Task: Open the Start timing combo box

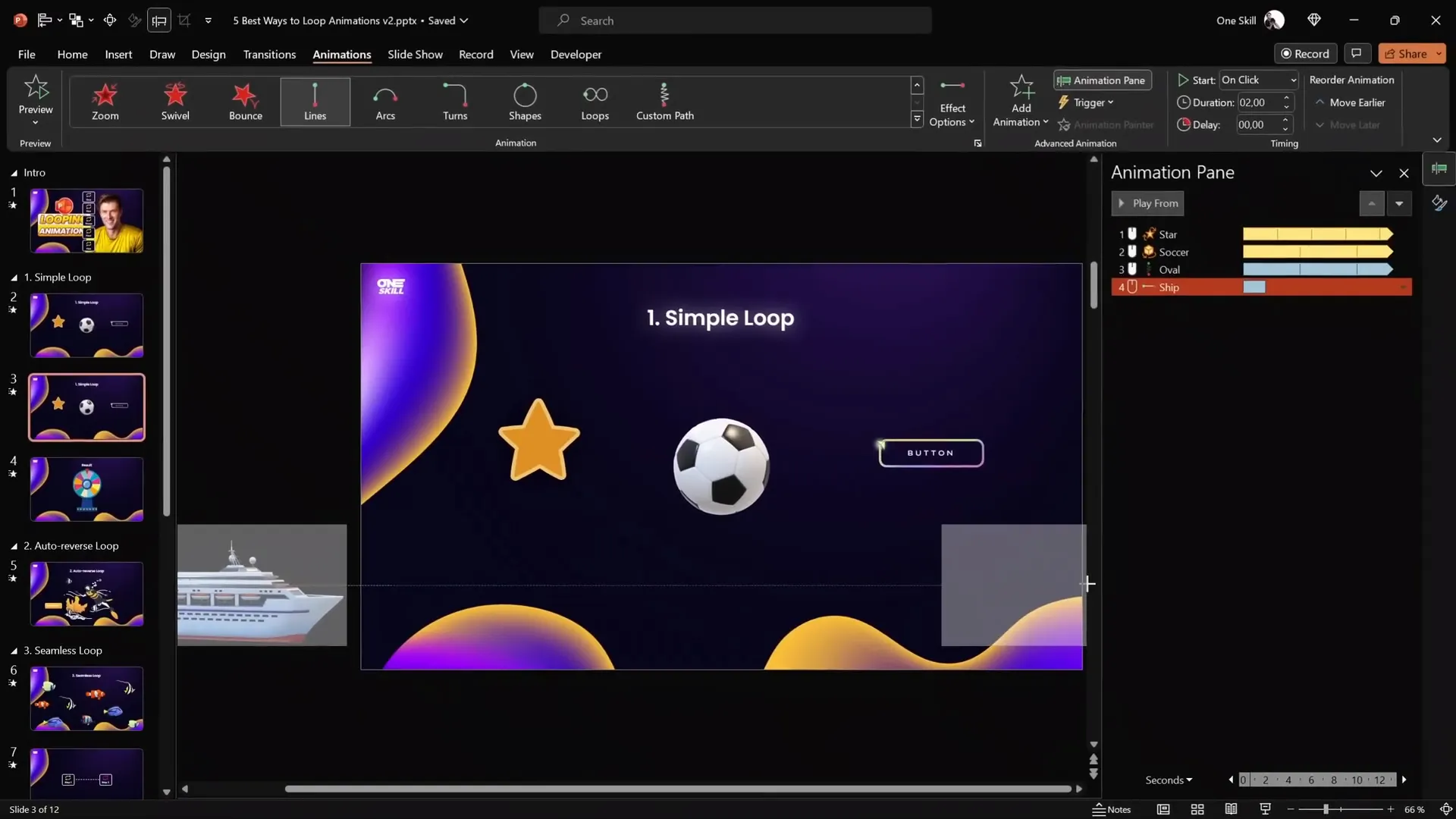Action: pos(1259,80)
